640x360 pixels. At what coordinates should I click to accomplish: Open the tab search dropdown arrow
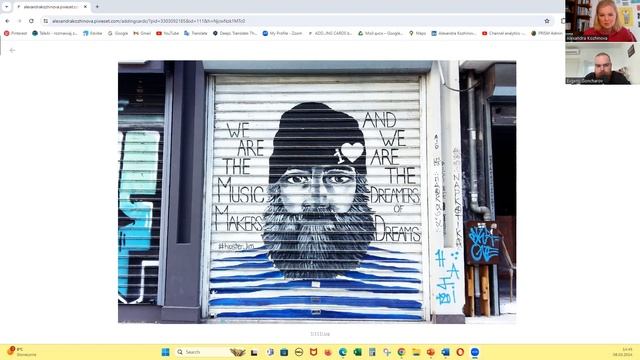coord(7,7)
